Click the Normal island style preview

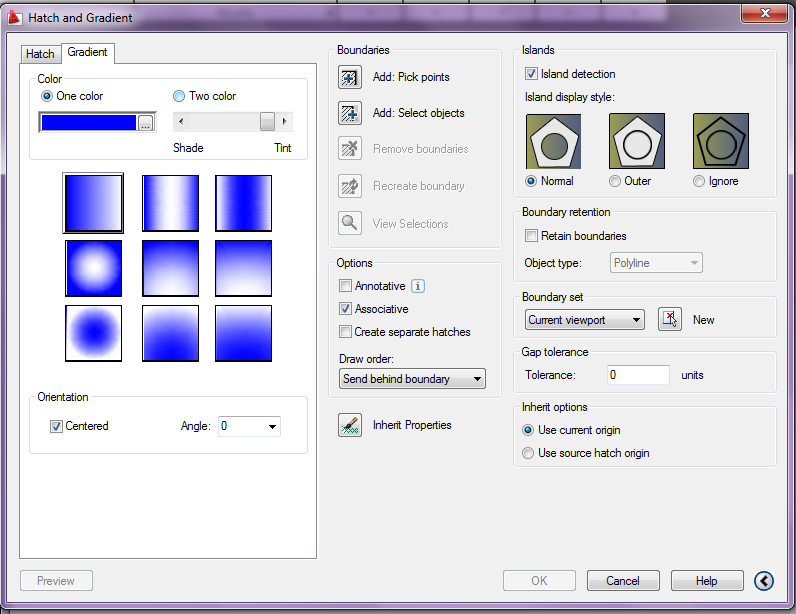pos(553,141)
